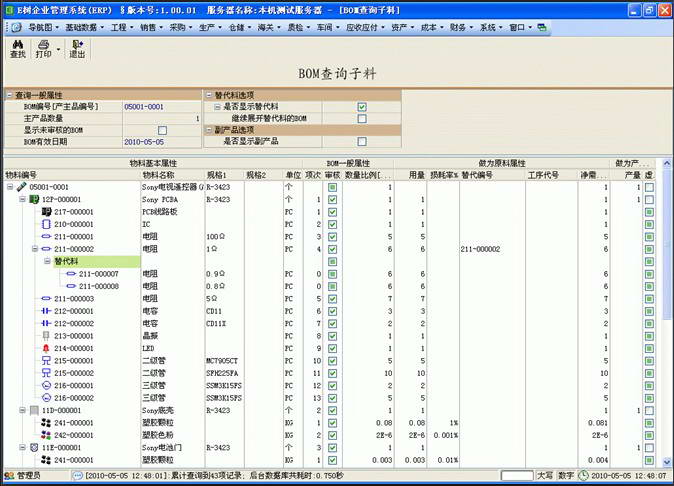The image size is (674, 486).
Task: Select the 11E-000001 battery door icon
Action: [34, 448]
